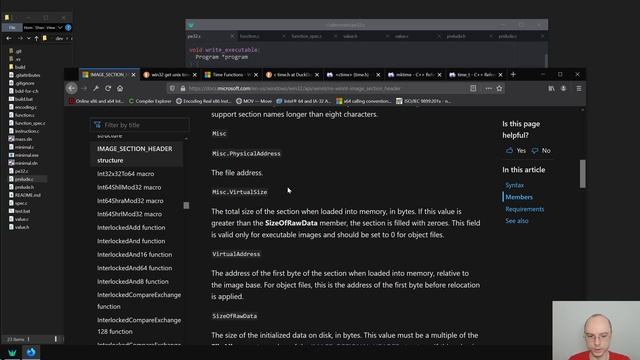Open InterlockedAdd function in sidebar

pos(131,228)
